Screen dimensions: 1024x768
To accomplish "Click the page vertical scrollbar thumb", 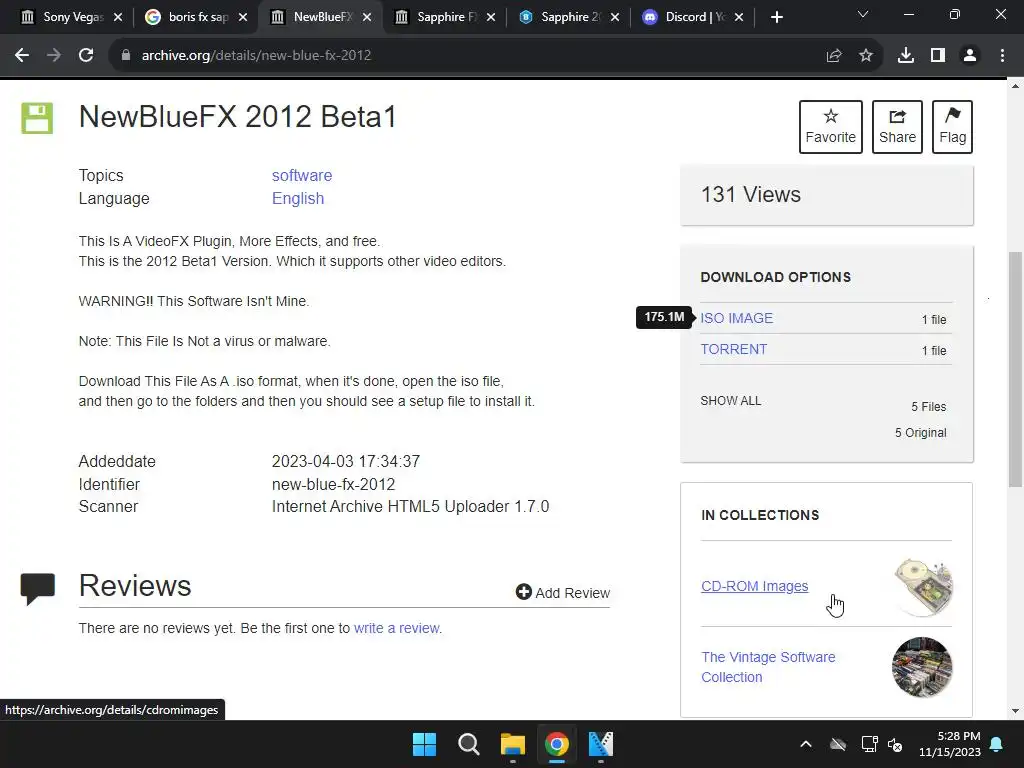I will (x=1015, y=369).
